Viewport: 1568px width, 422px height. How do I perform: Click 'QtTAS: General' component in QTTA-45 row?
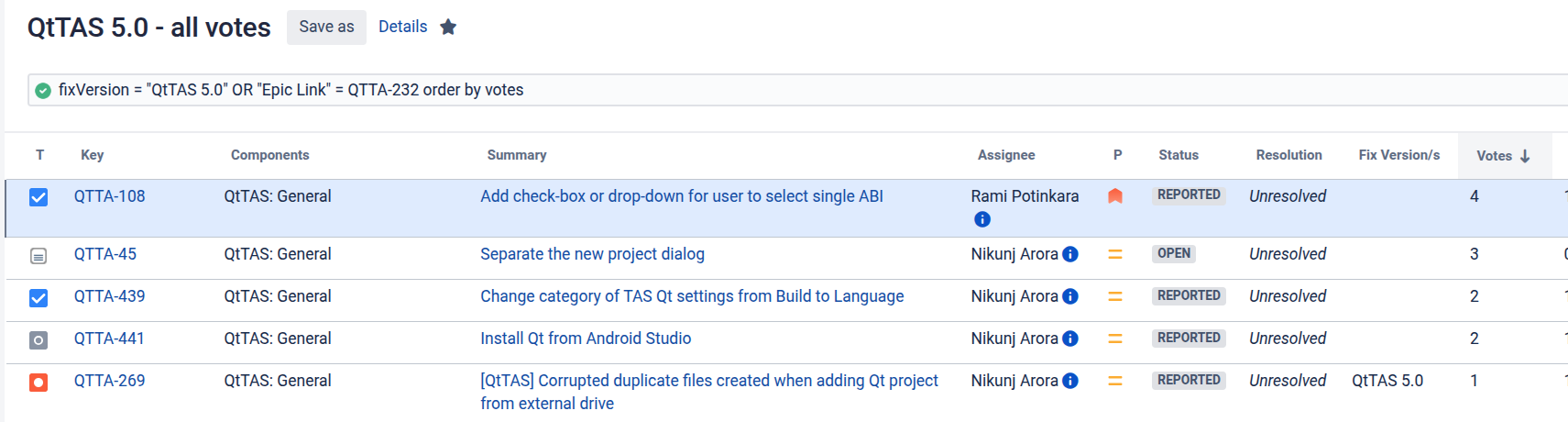point(278,254)
